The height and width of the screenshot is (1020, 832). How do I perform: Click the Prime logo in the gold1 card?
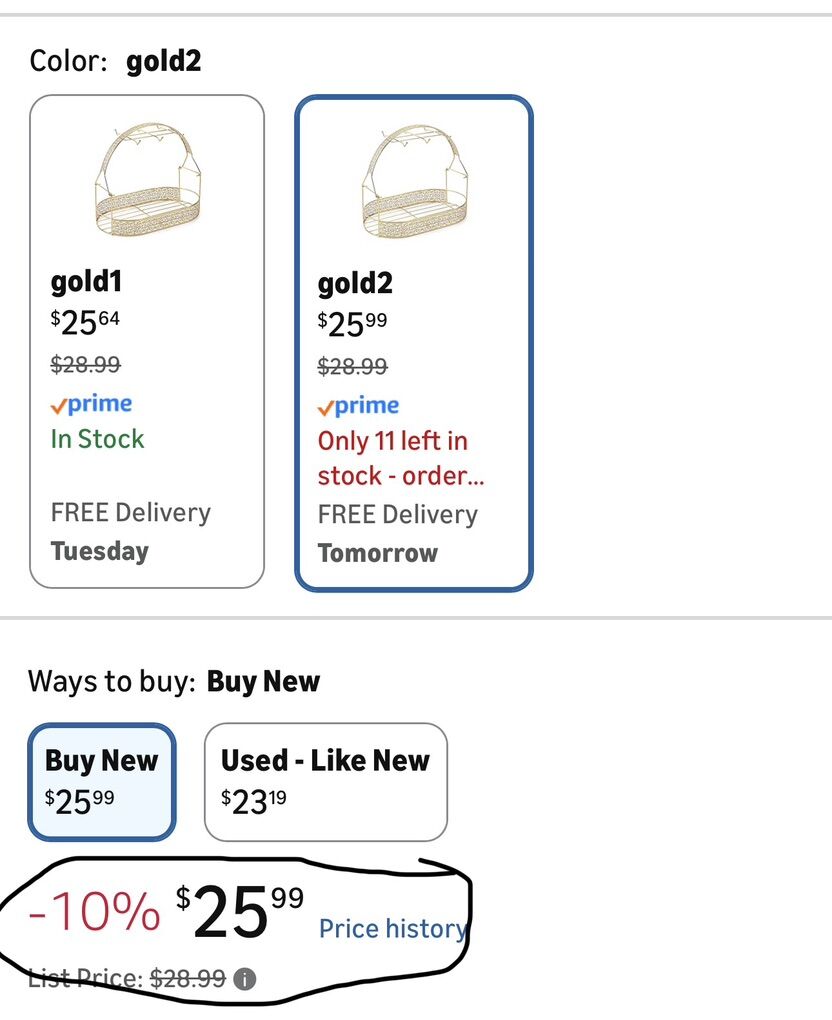[92, 404]
